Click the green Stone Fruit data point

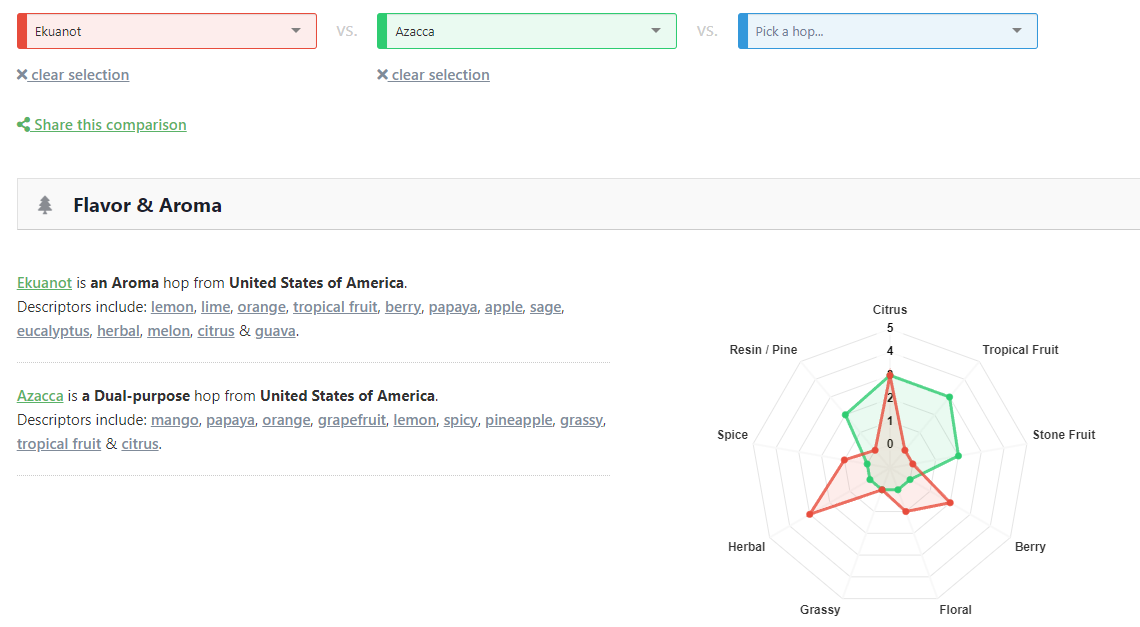click(958, 456)
